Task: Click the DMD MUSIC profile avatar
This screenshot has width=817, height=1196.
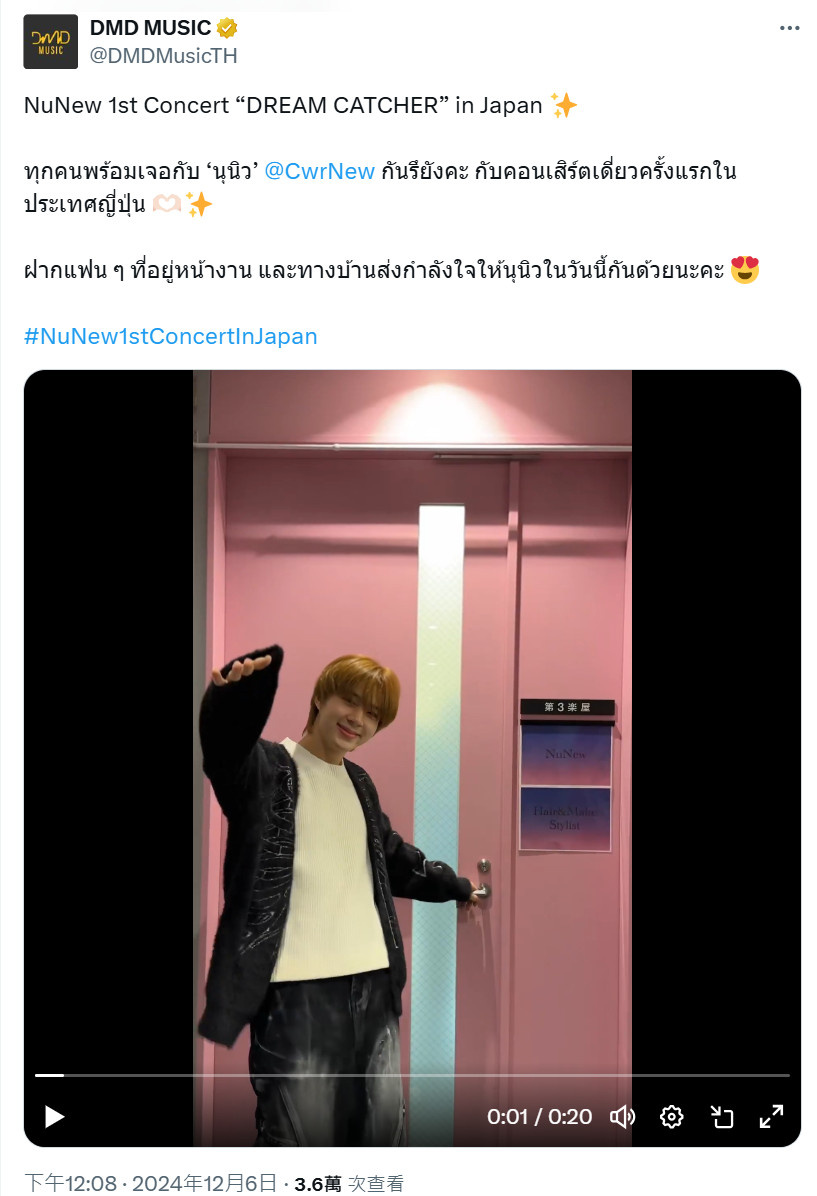Action: click(x=50, y=42)
